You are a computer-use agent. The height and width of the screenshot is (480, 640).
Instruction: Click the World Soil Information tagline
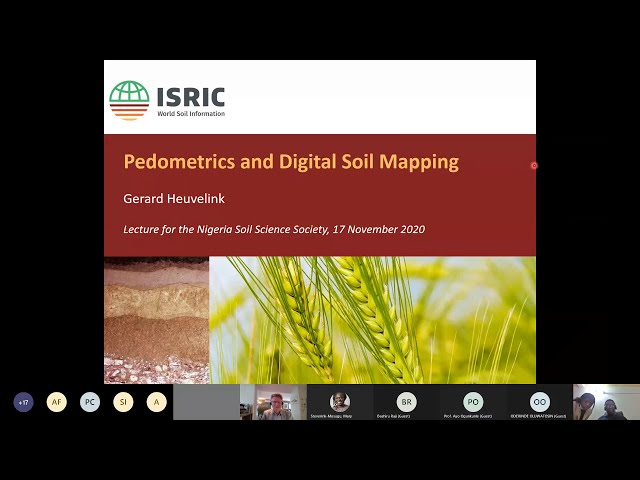coord(191,113)
